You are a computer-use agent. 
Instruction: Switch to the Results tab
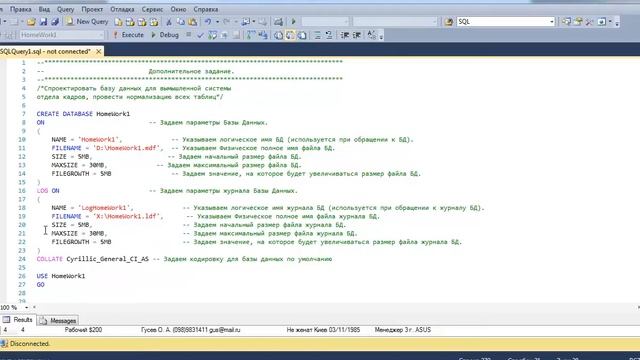pos(18,320)
